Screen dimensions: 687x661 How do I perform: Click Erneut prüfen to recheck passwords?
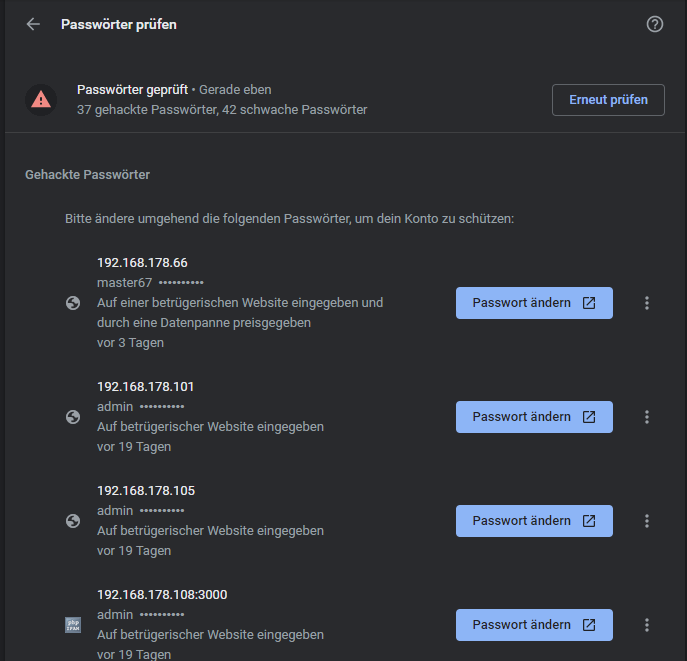[608, 100]
